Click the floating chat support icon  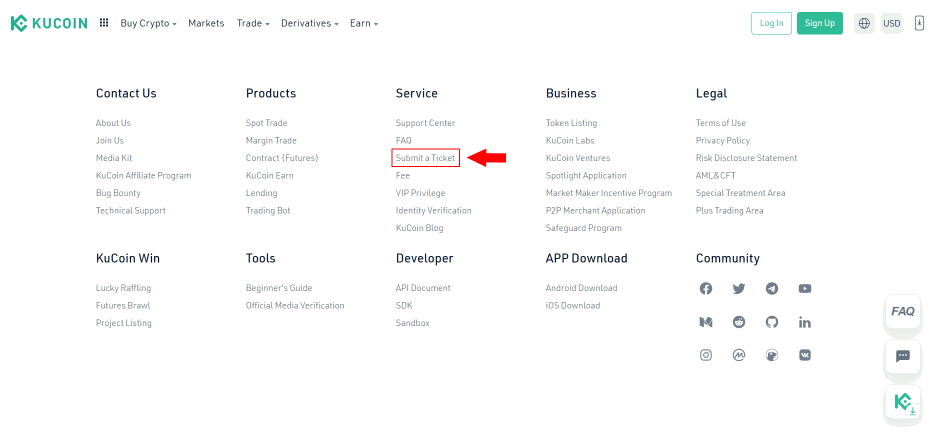902,356
